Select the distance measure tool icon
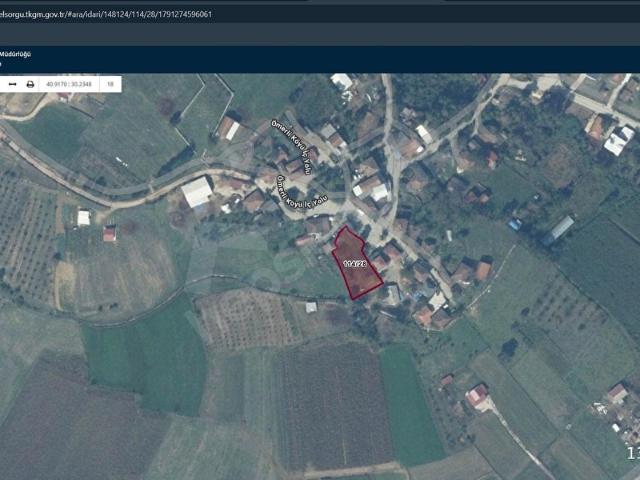This screenshot has height=480, width=640. tap(13, 84)
